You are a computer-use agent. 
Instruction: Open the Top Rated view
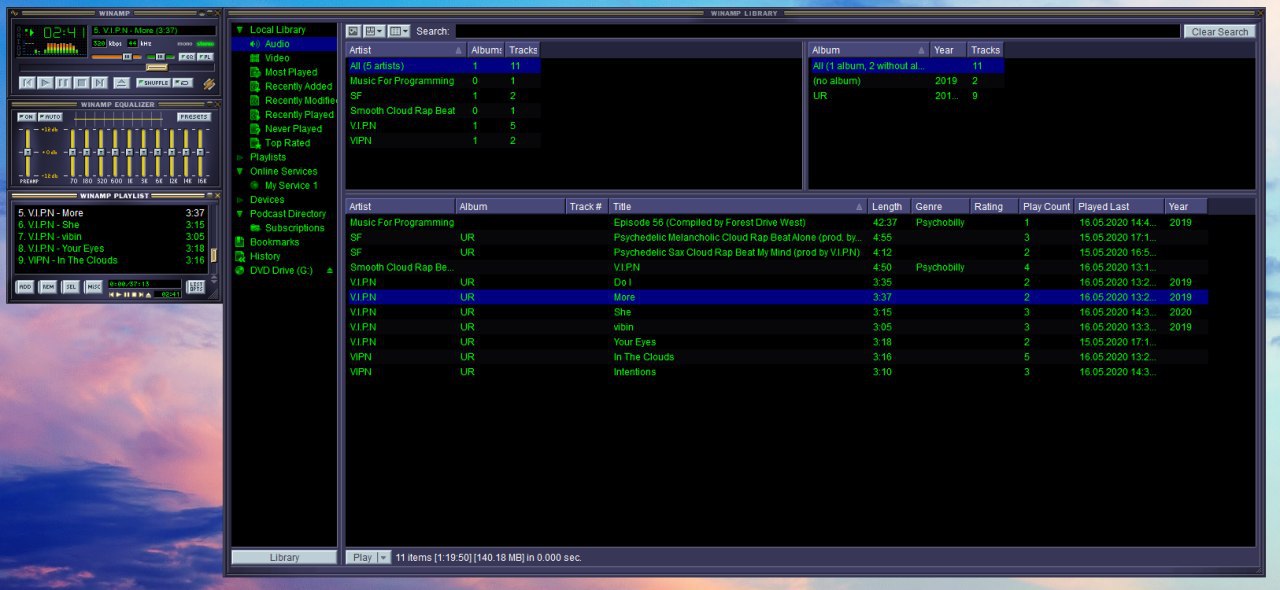coord(285,143)
